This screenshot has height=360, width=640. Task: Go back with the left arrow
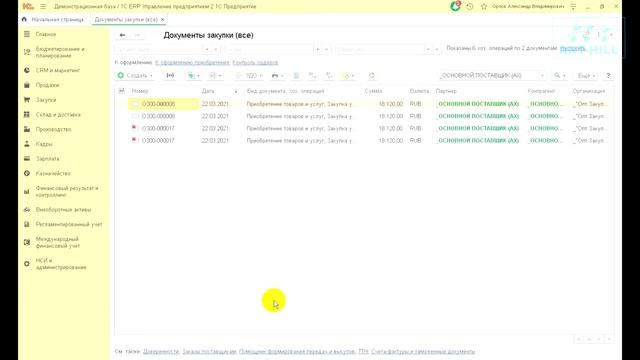coord(122,35)
